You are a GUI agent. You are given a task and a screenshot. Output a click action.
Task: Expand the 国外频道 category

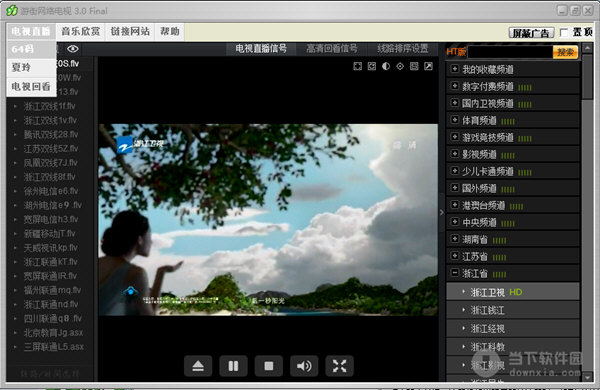513,188
